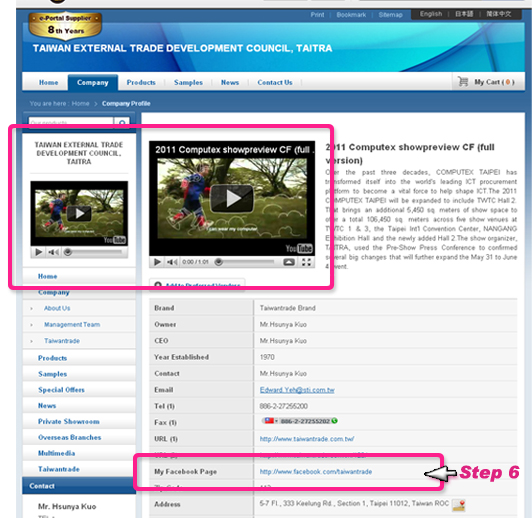Image resolution: width=532 pixels, height=518 pixels.
Task: Mute the main video volume icon
Action: click(x=172, y=262)
